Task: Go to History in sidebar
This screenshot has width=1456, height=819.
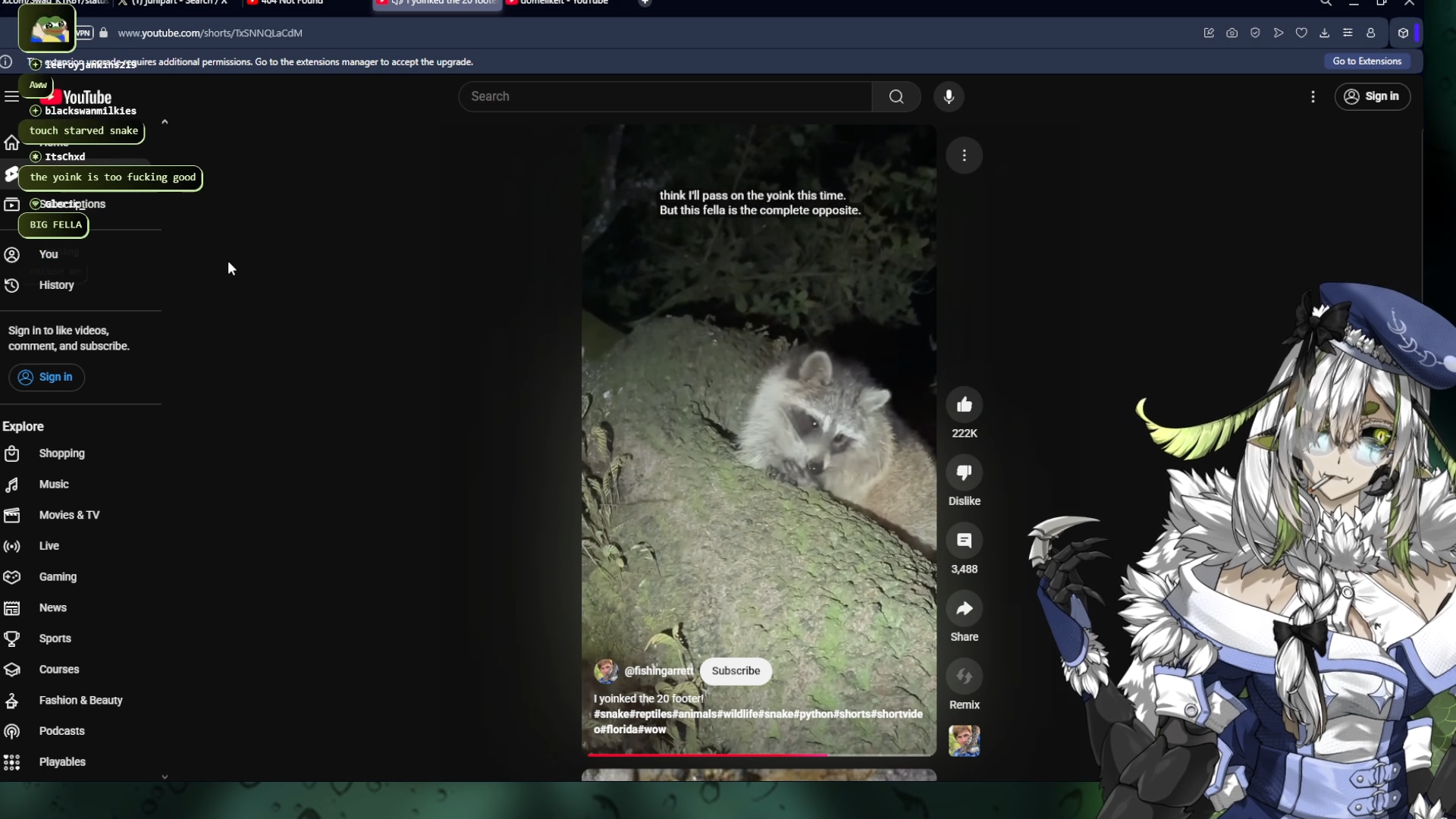Action: click(x=56, y=285)
